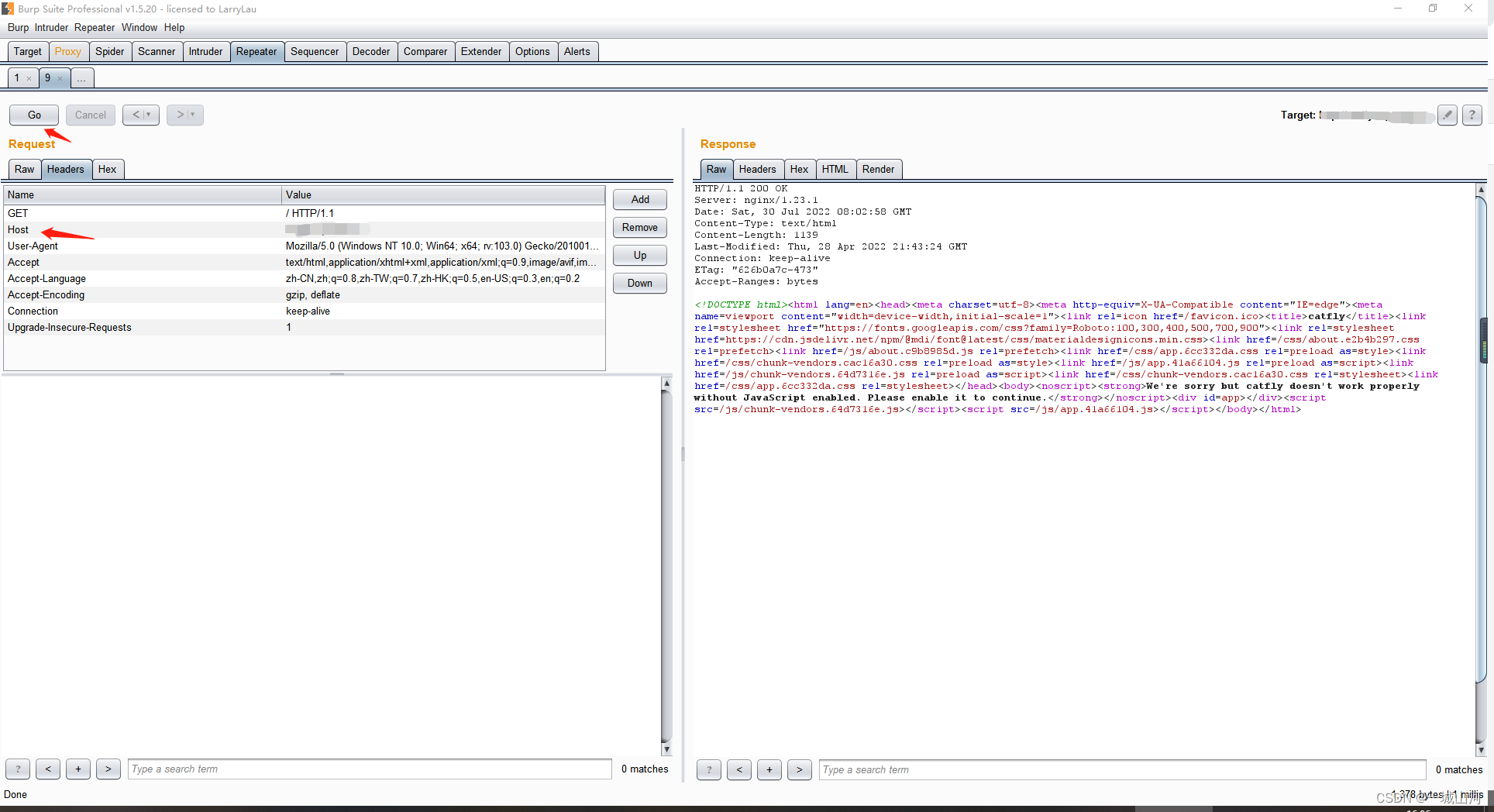This screenshot has height=812, width=1494.
Task: Open the Help menu
Action: (174, 27)
